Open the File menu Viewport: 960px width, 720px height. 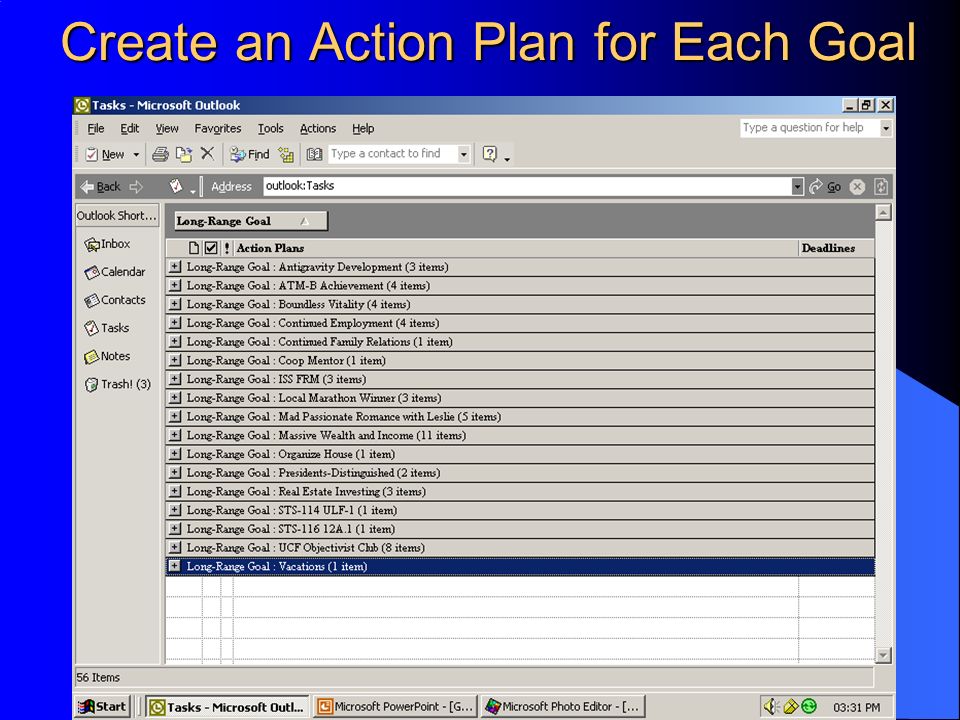[96, 129]
